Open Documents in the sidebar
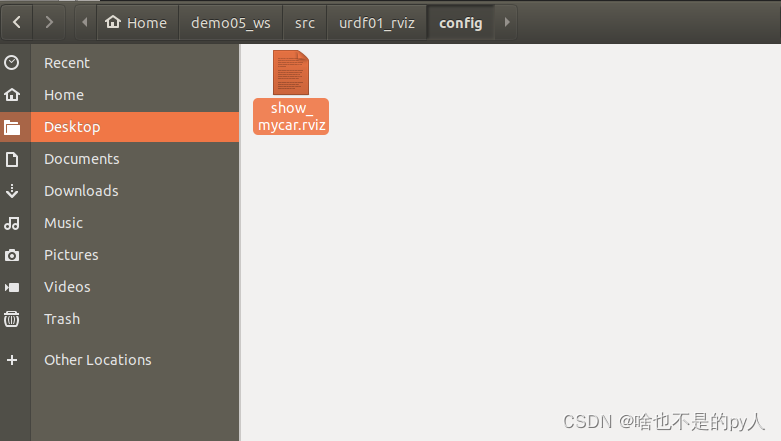The height and width of the screenshot is (441, 781). coord(82,159)
